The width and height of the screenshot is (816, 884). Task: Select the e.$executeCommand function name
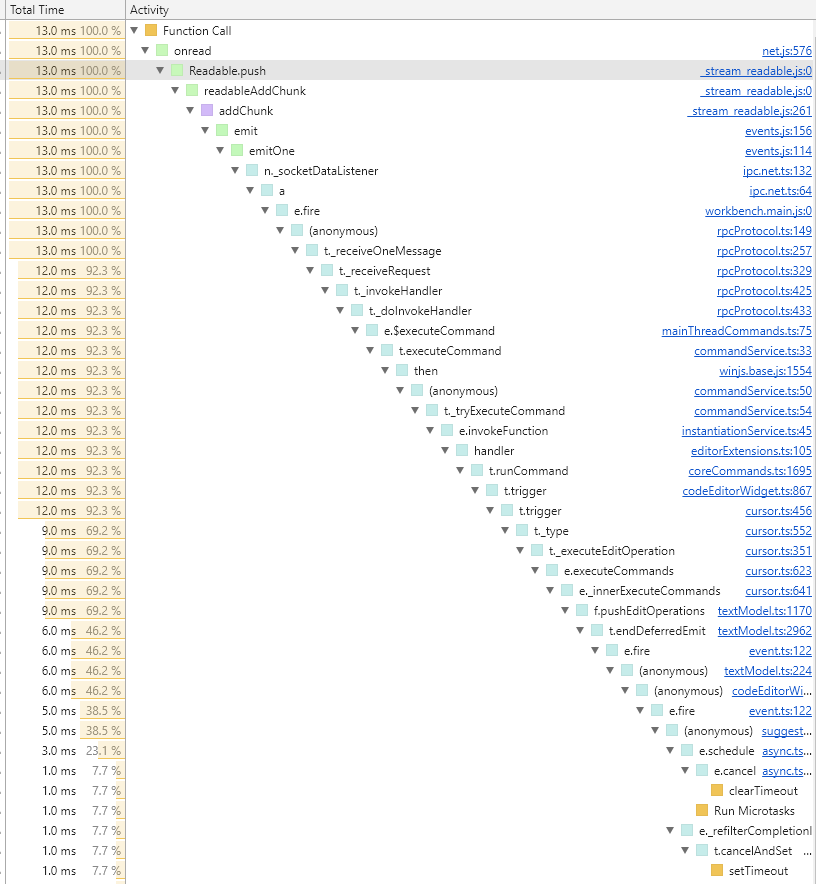pyautogui.click(x=439, y=331)
